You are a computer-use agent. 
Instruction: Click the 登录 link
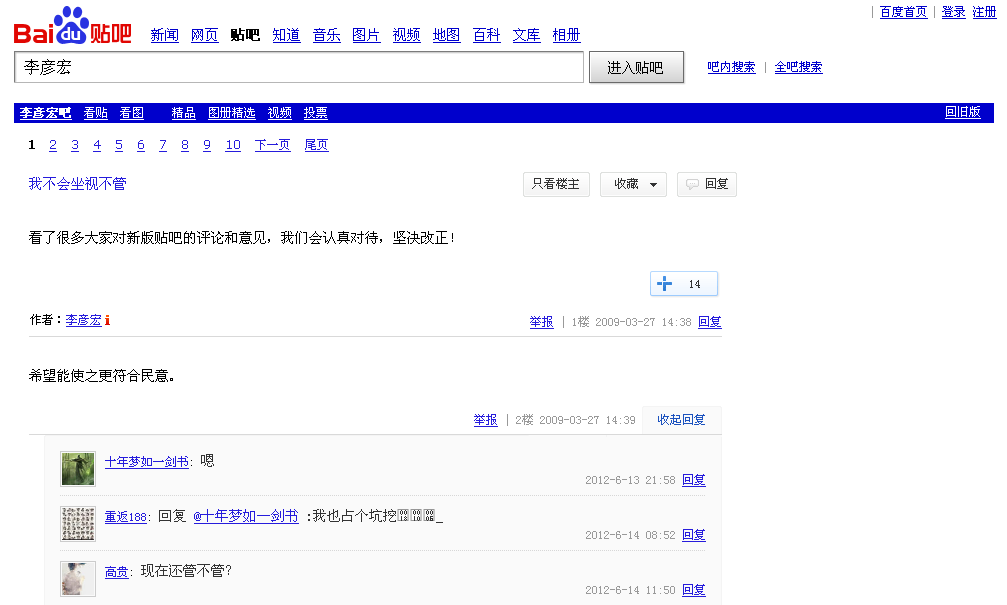[x=954, y=12]
